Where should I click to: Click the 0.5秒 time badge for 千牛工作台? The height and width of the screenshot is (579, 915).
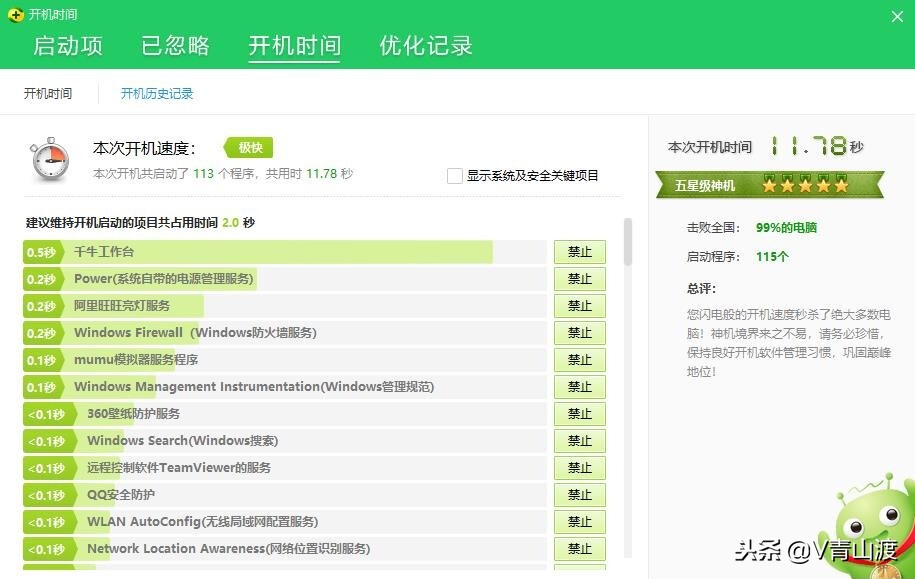tap(39, 252)
